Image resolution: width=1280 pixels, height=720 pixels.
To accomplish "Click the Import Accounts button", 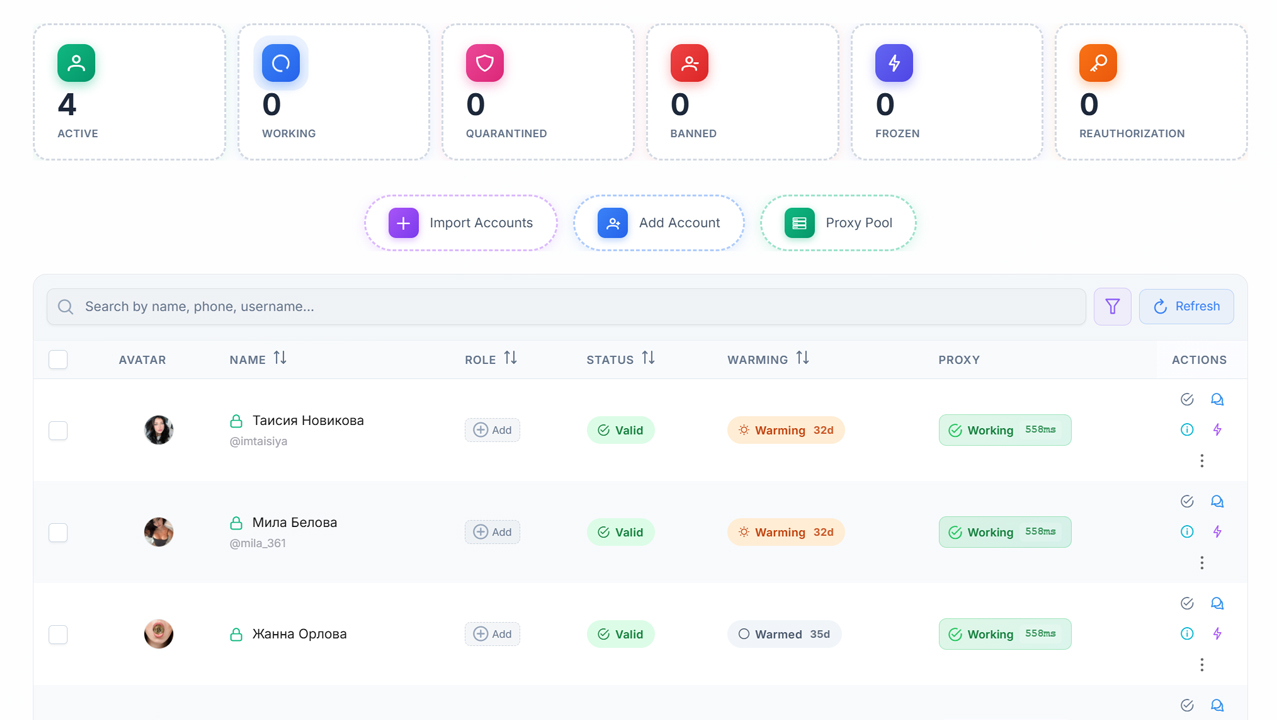I will [461, 223].
